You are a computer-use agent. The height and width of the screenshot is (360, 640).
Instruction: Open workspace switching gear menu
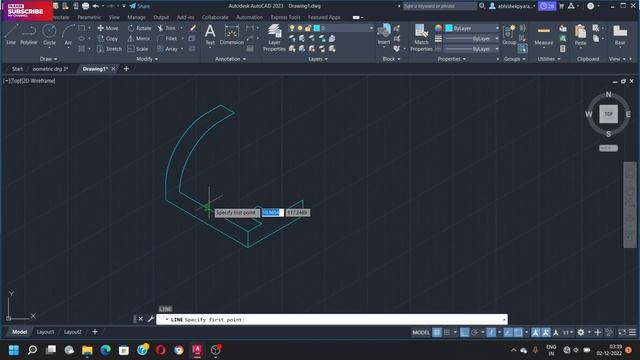[x=581, y=332]
